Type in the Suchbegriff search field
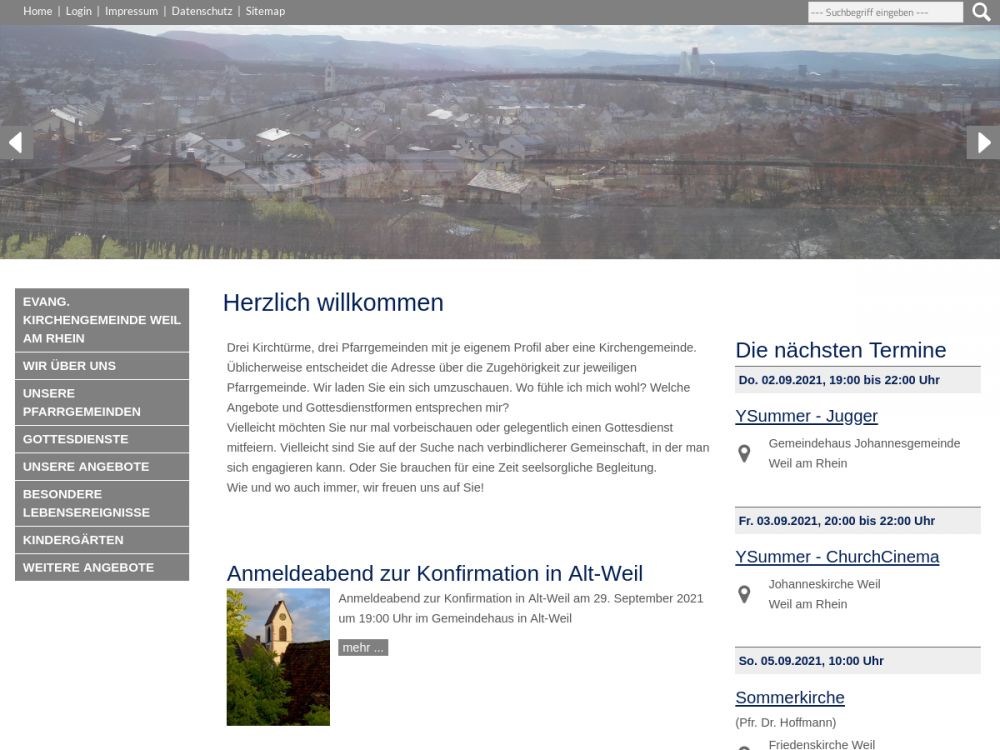 coord(884,12)
